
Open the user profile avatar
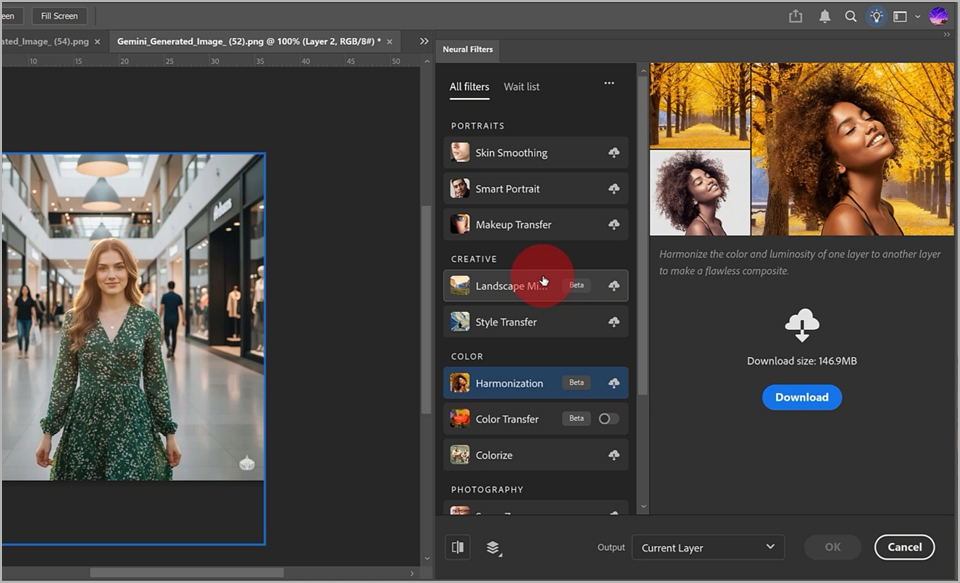pyautogui.click(x=938, y=16)
